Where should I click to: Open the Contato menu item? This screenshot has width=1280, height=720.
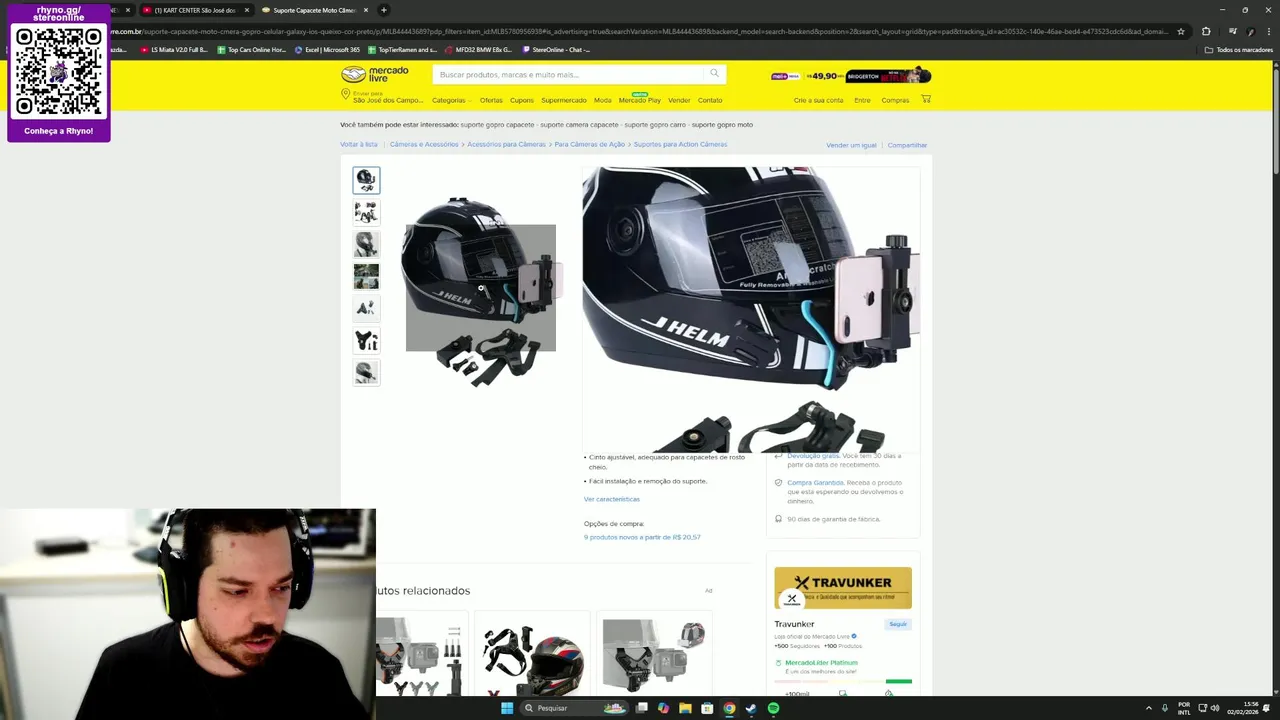[710, 100]
